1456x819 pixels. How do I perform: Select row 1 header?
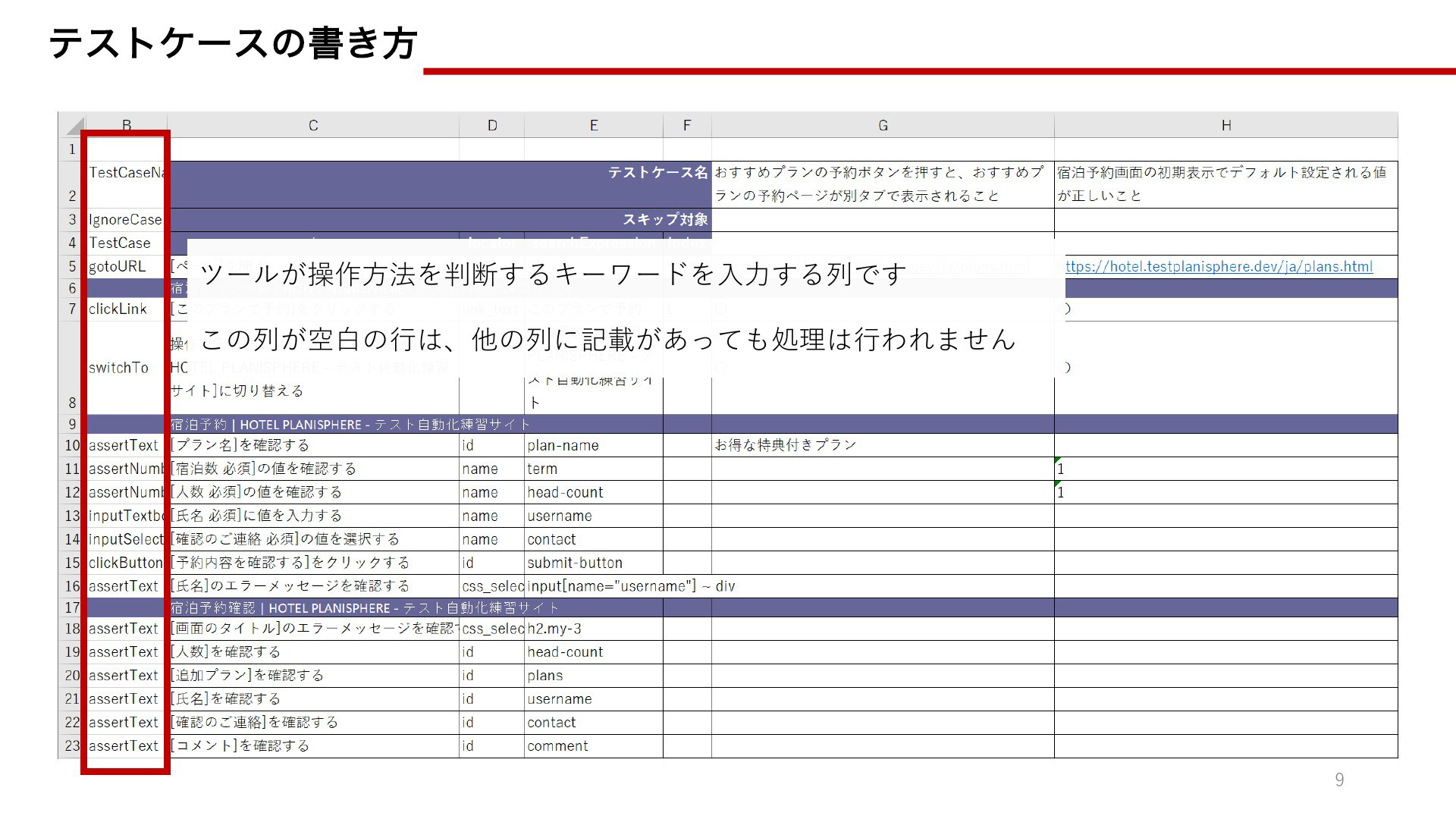click(72, 149)
